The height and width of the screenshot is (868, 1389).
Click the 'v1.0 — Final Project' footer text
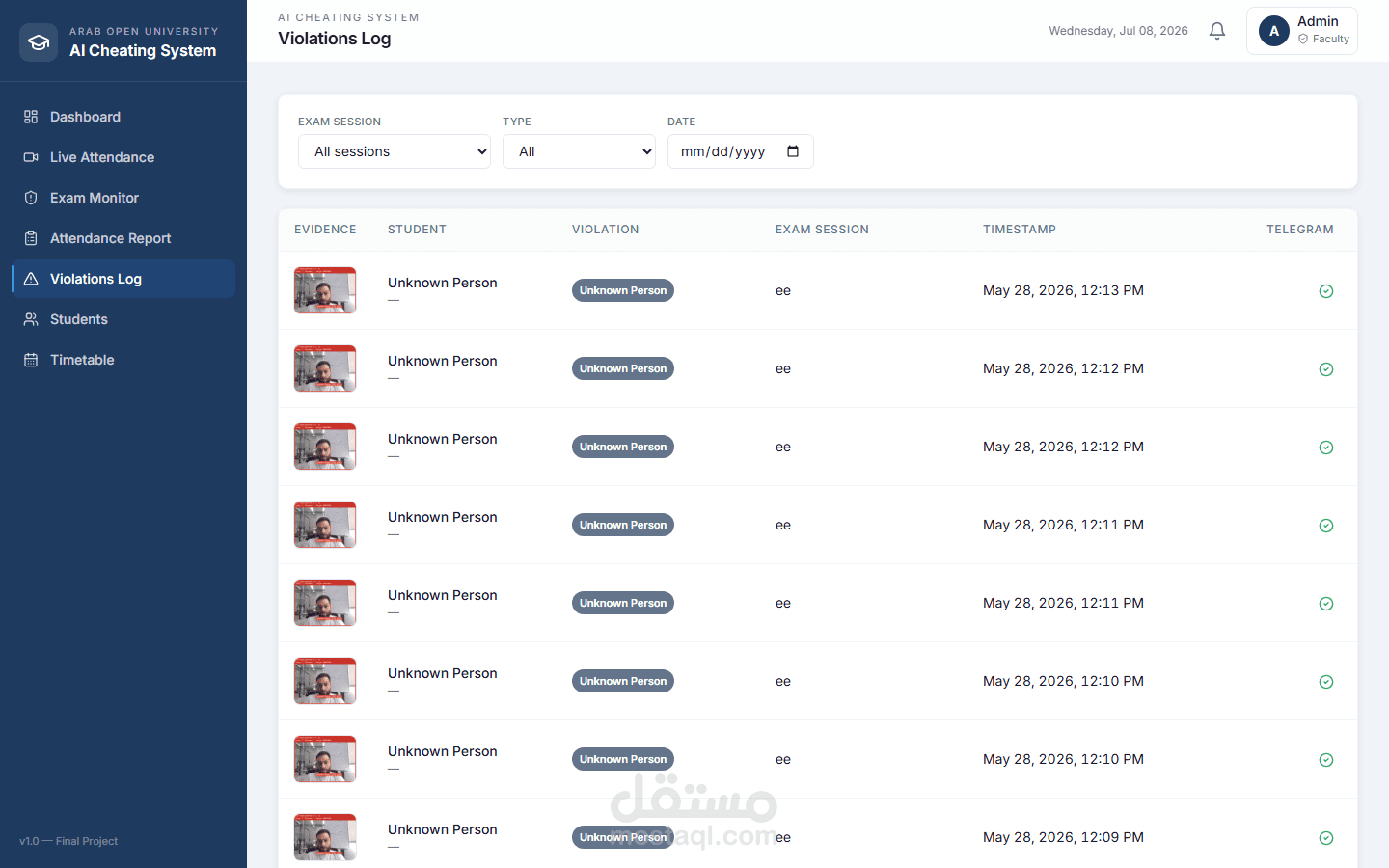point(68,841)
